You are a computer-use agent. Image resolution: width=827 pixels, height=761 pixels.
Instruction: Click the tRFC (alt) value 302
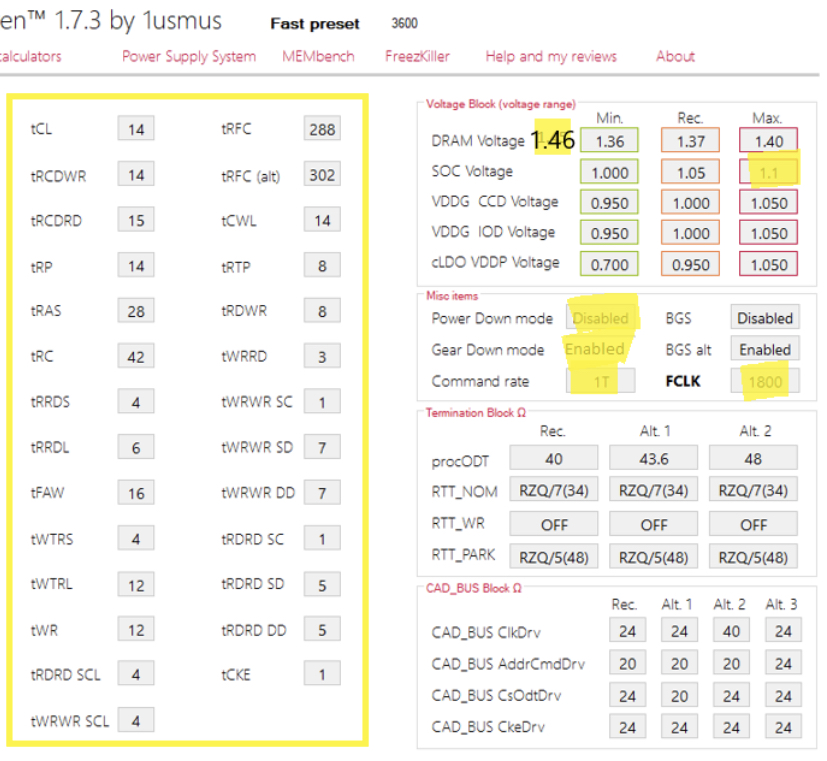tap(322, 174)
